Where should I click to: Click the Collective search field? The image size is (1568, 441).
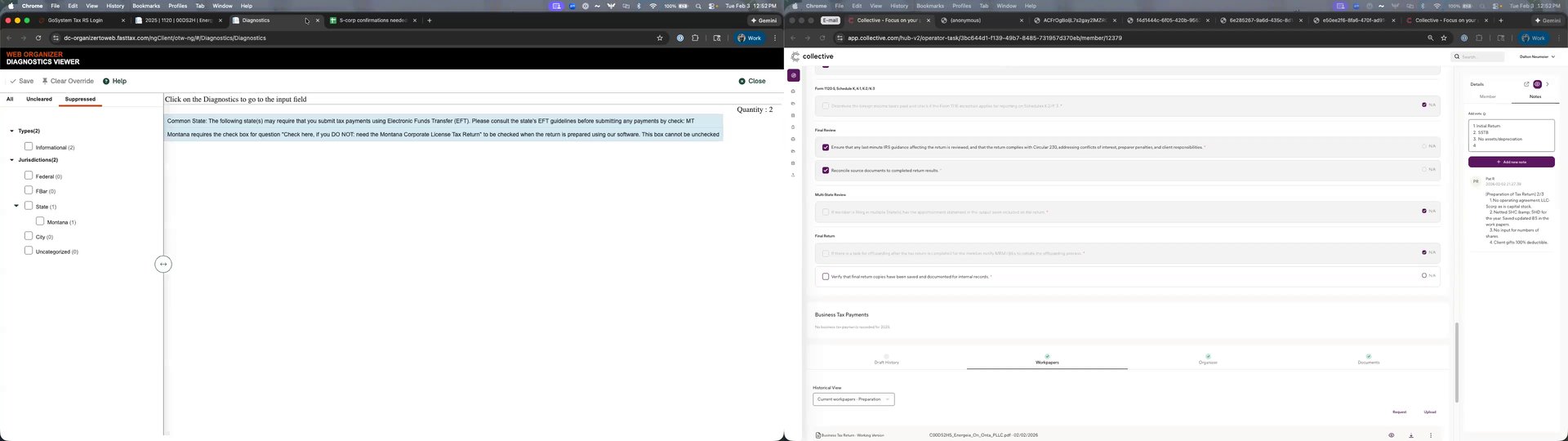[x=1477, y=56]
